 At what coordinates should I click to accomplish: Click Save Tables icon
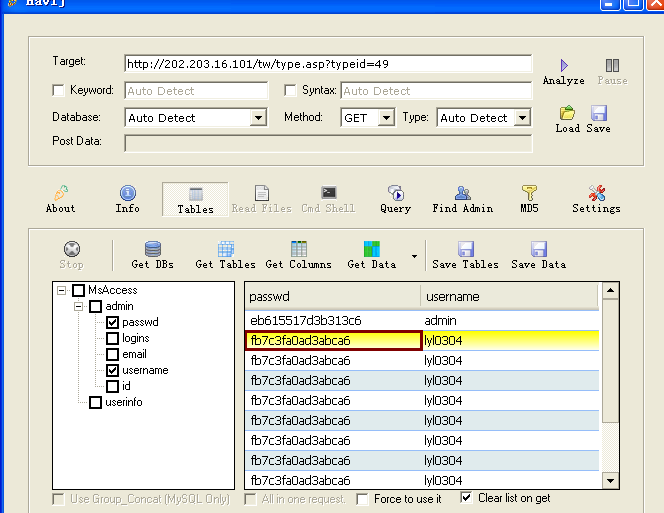coord(466,249)
